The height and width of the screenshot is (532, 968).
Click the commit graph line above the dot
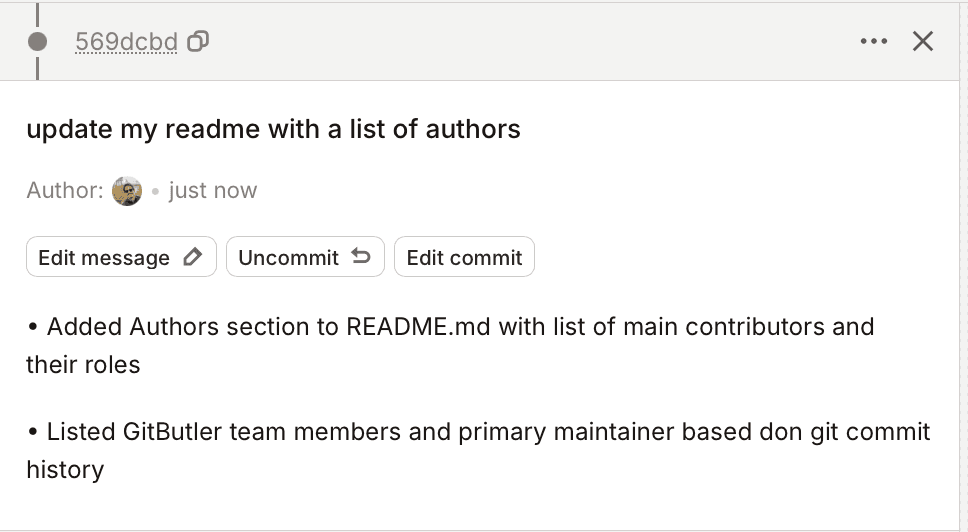pyautogui.click(x=38, y=15)
